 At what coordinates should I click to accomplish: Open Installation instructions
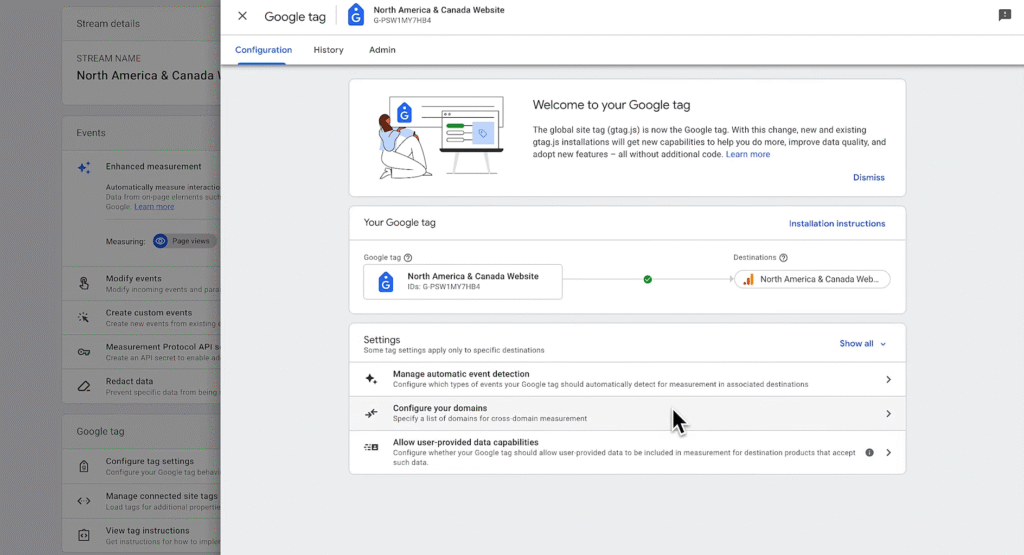(837, 223)
